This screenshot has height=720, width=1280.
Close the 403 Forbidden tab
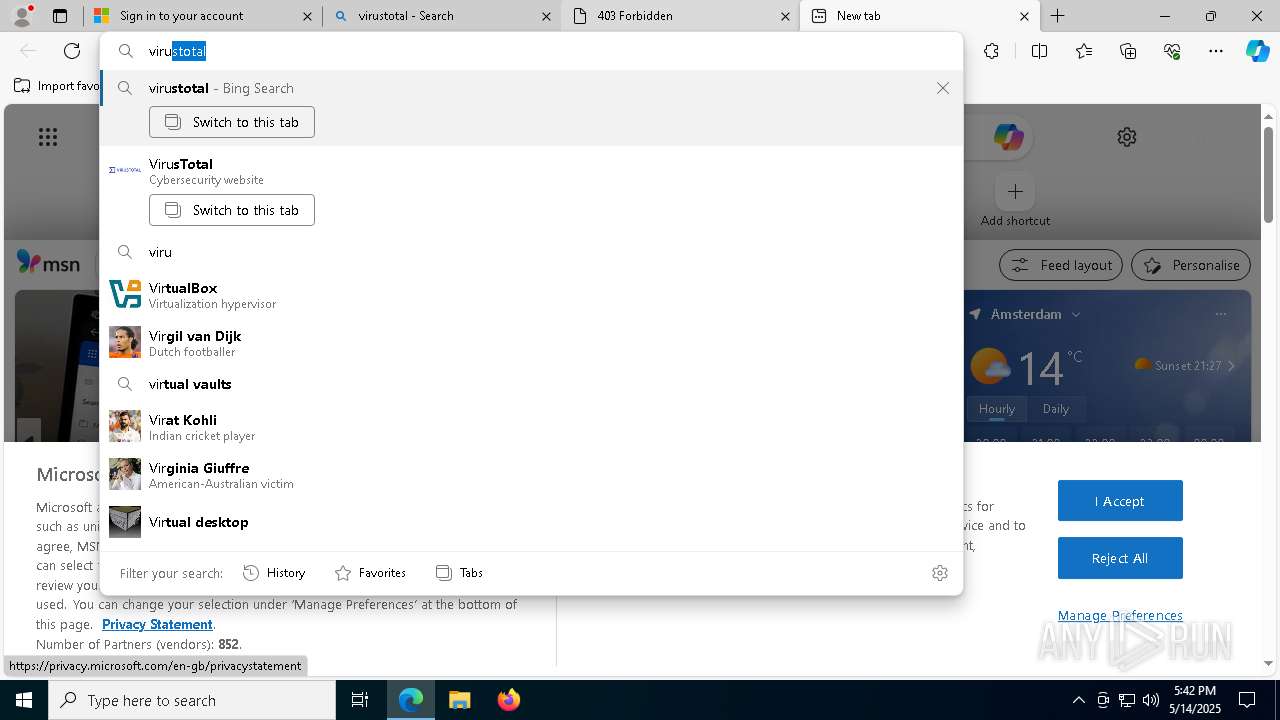[x=785, y=16]
